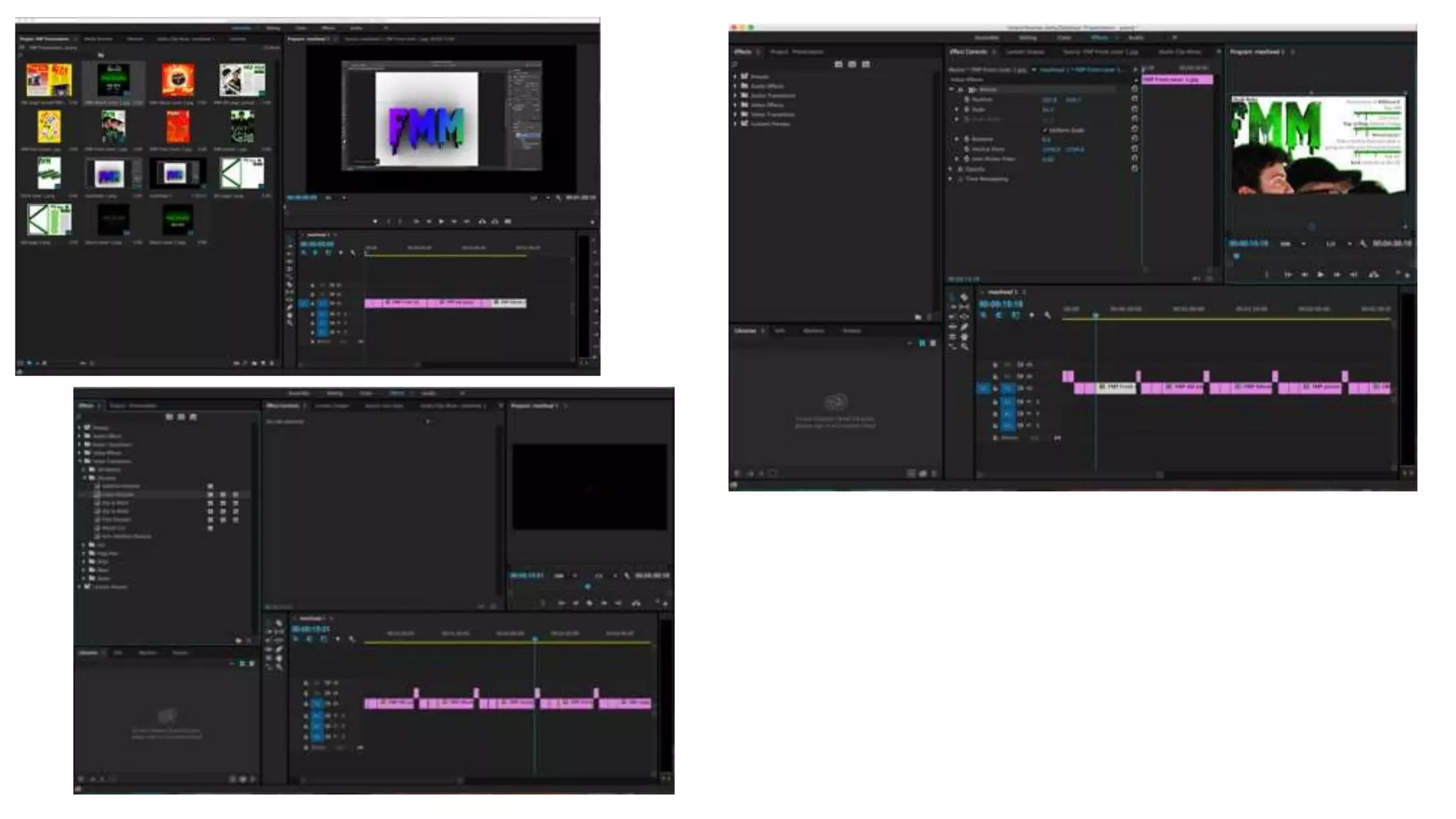
Task: Step forward one frame under green FMM preview
Action: coord(1337,274)
